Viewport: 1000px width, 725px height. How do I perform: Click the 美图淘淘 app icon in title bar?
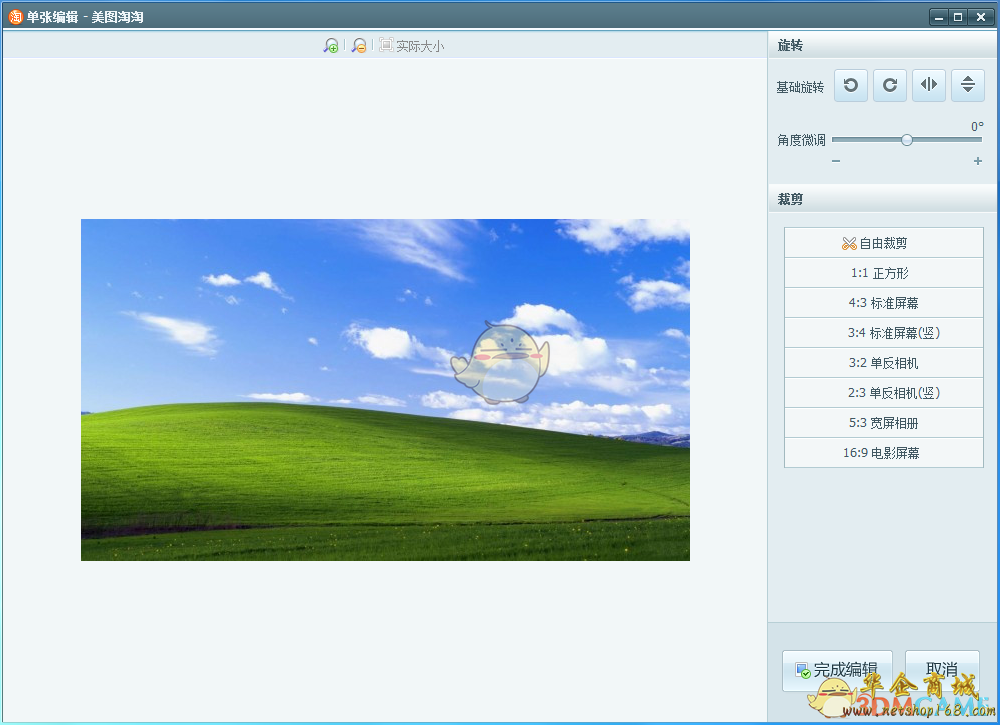(15, 17)
